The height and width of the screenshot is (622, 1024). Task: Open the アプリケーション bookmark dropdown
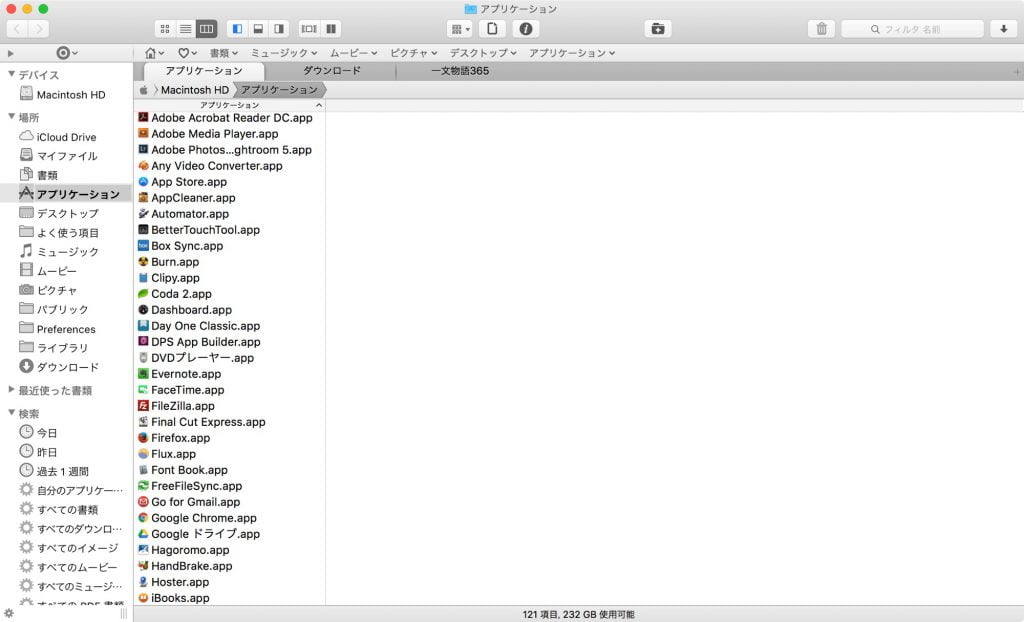coord(572,53)
